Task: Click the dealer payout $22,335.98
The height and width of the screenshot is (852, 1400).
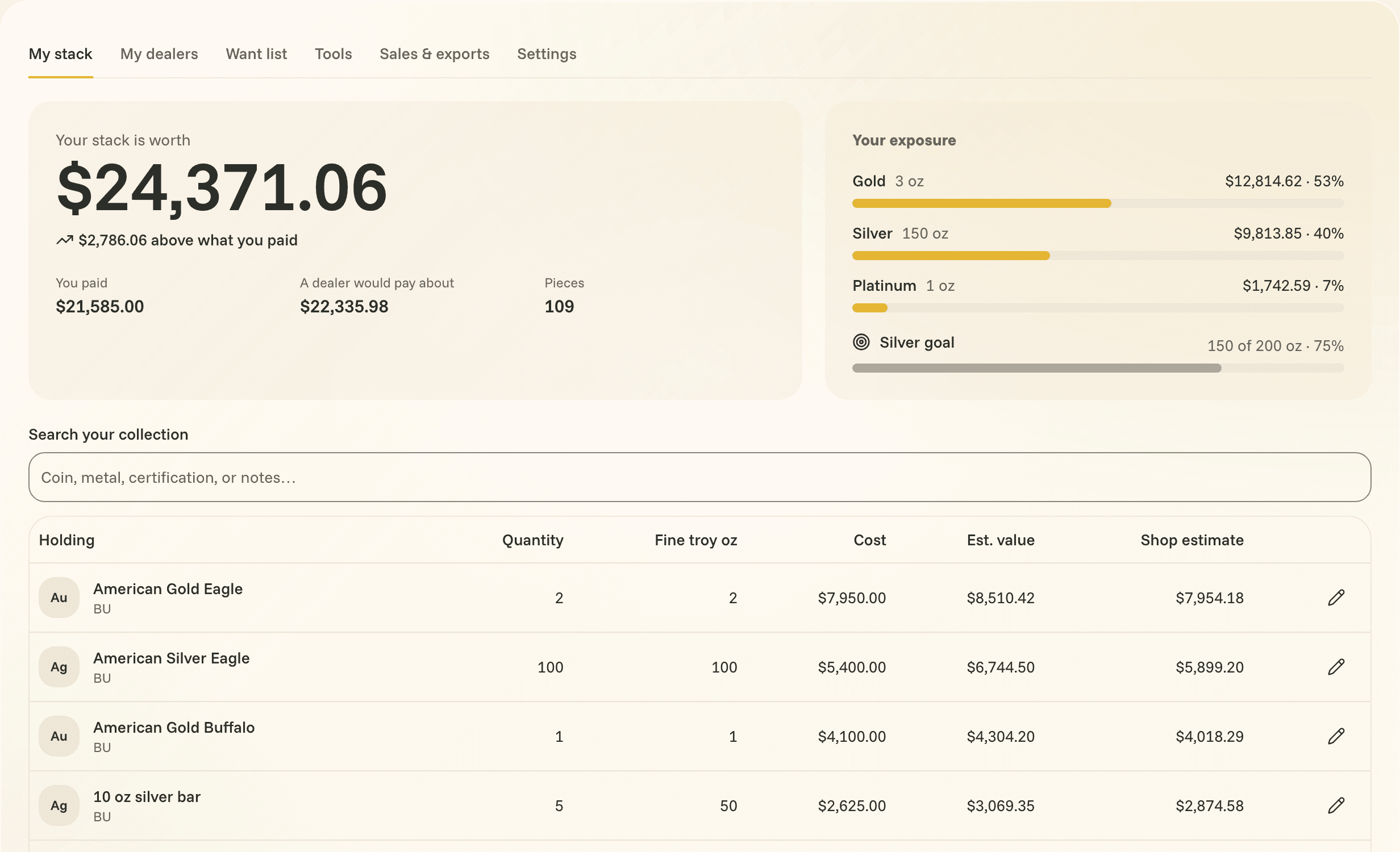Action: point(344,307)
